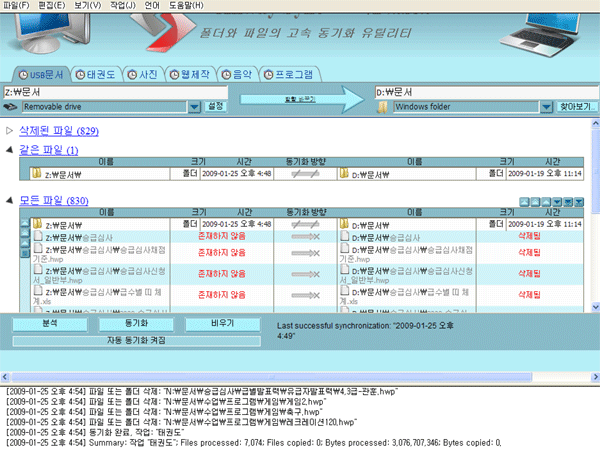Open the 삭제된 파일 (829) link
This screenshot has width=600, height=452.
[59, 131]
